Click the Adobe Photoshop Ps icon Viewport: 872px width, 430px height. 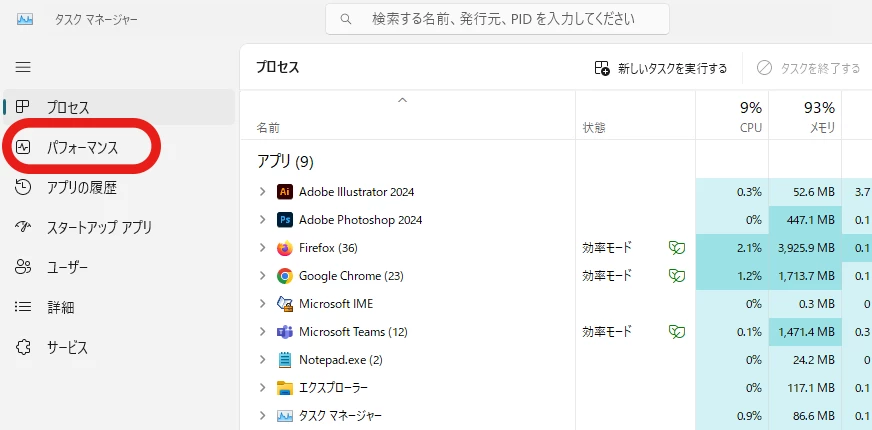(x=285, y=220)
